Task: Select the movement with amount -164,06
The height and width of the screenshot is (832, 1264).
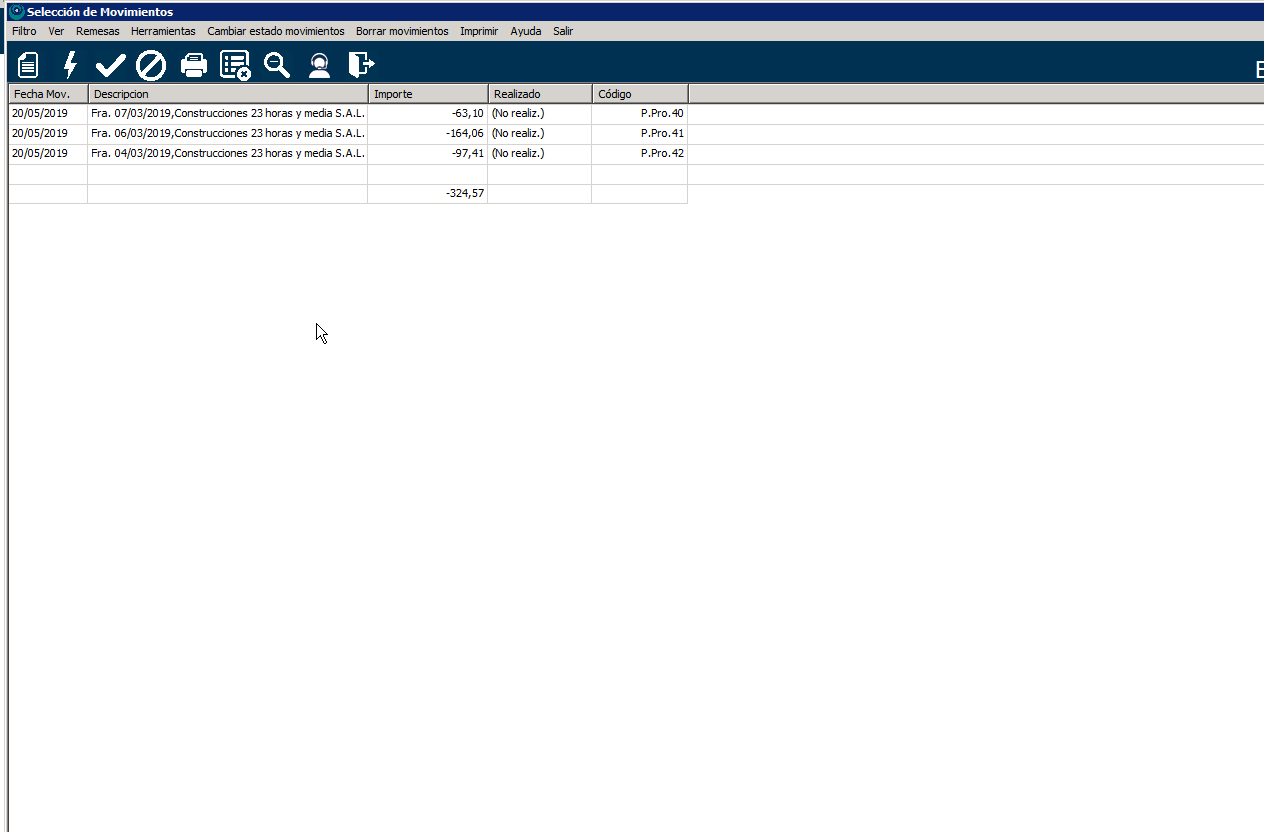Action: point(465,134)
